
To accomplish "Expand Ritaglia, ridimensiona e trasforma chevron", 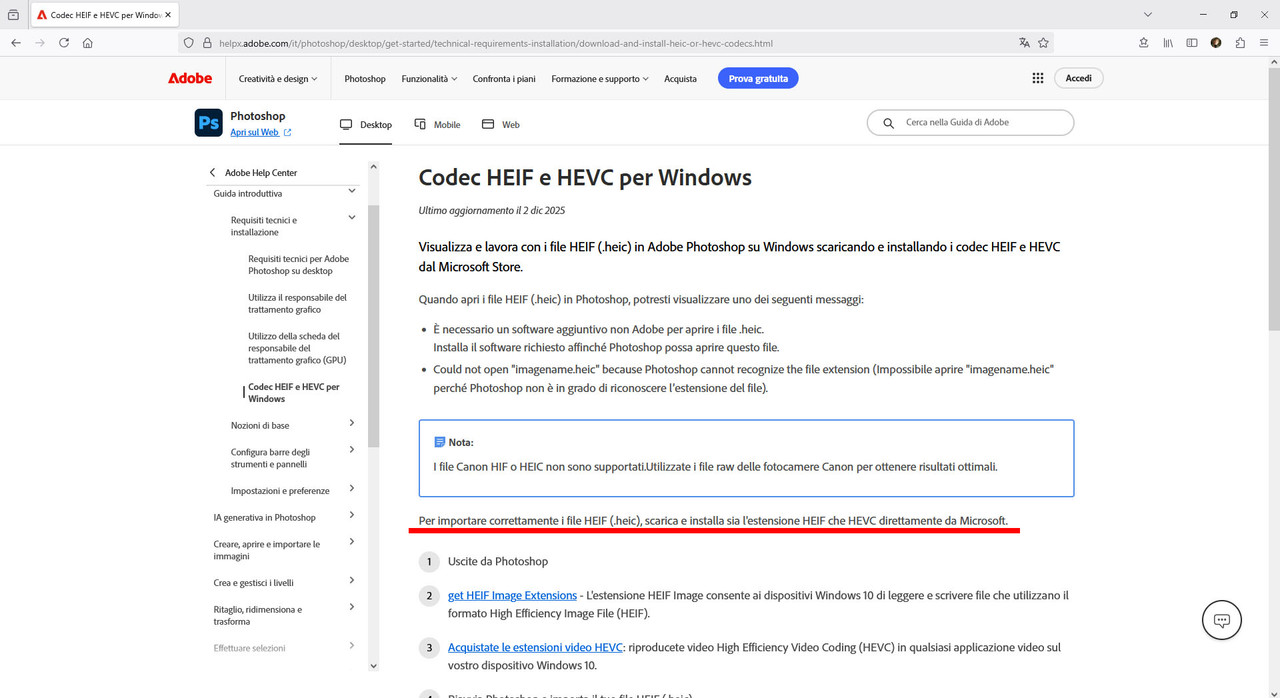I will (x=351, y=606).
